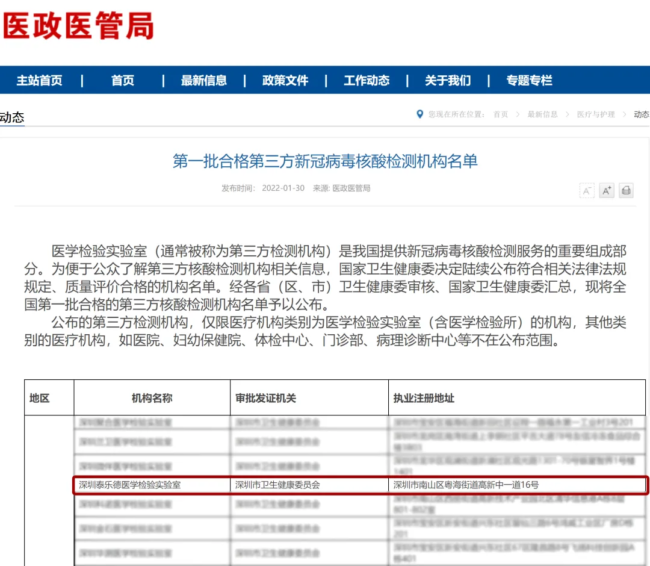Select 政策文件 in the navigation bar

[x=285, y=81]
